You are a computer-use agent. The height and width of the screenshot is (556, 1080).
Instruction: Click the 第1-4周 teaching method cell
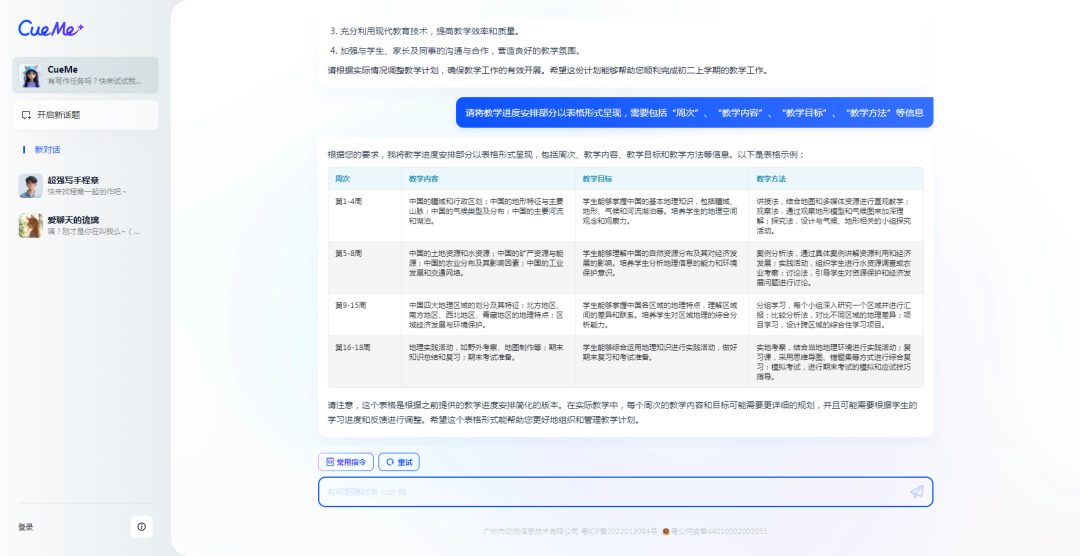coord(836,216)
